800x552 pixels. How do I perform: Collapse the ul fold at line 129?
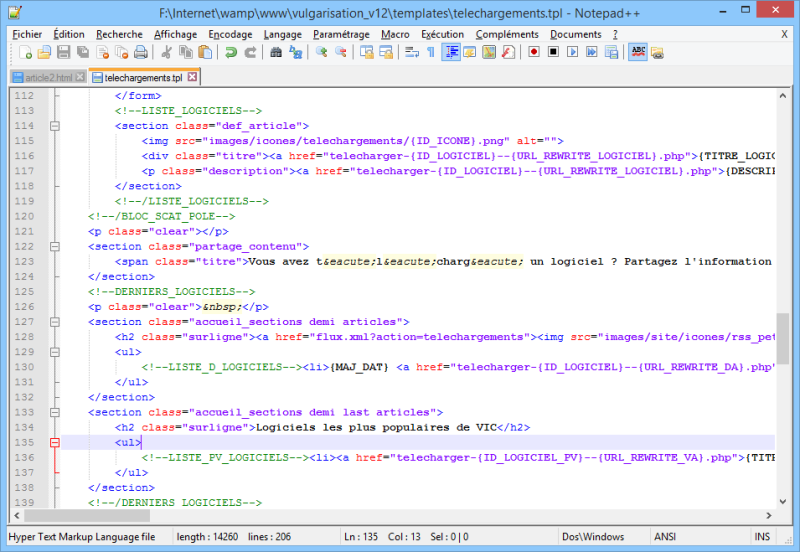tap(55, 352)
